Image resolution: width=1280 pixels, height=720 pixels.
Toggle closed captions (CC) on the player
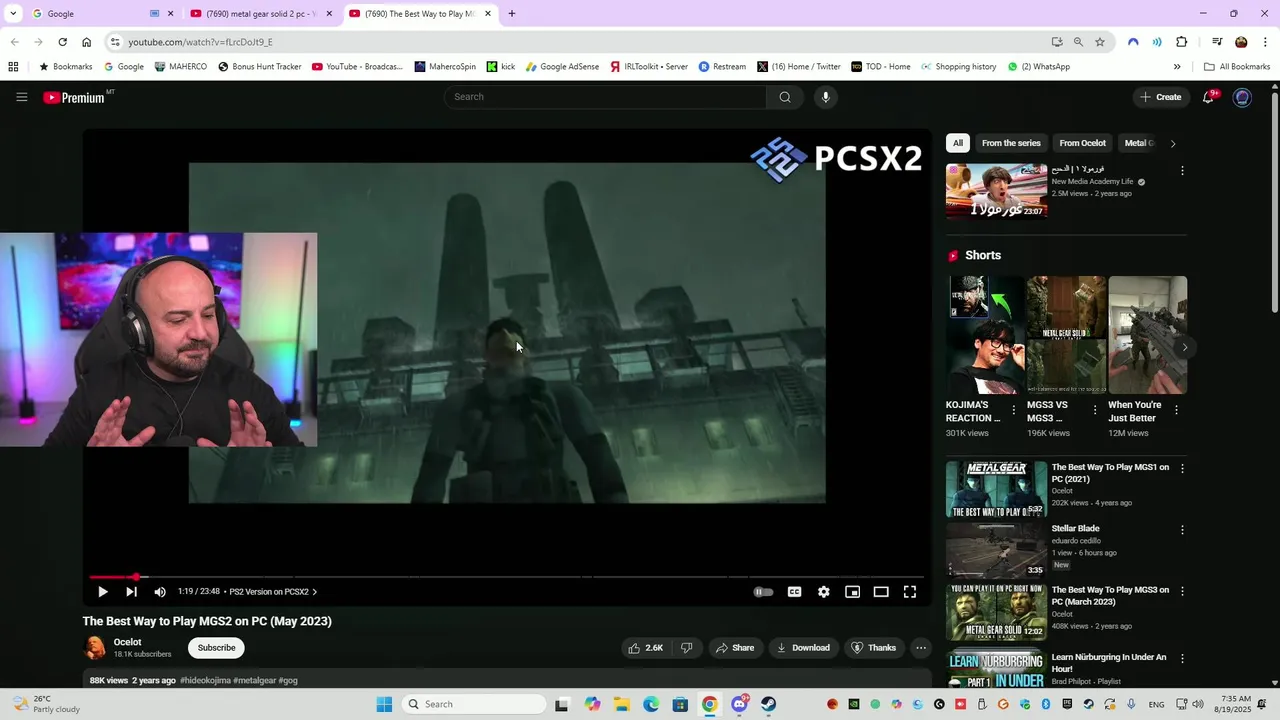[794, 592]
